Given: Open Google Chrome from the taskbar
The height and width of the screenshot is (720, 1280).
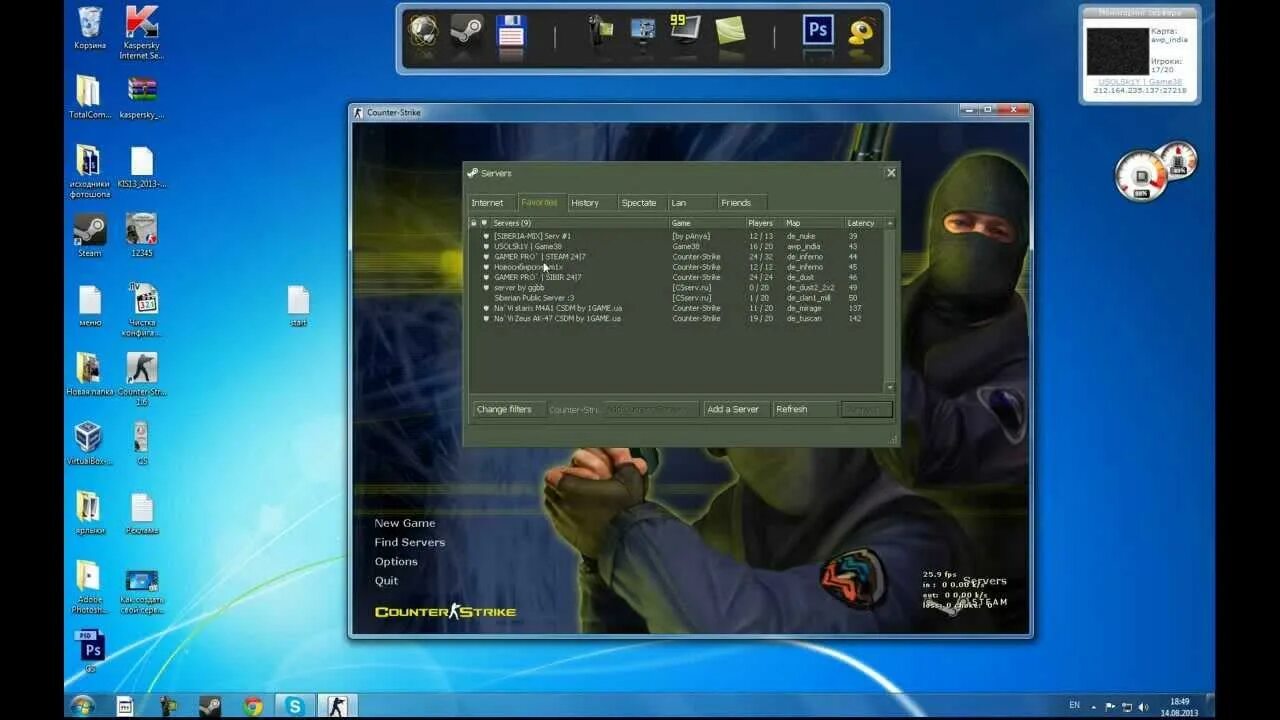Looking at the screenshot, I should pyautogui.click(x=253, y=706).
